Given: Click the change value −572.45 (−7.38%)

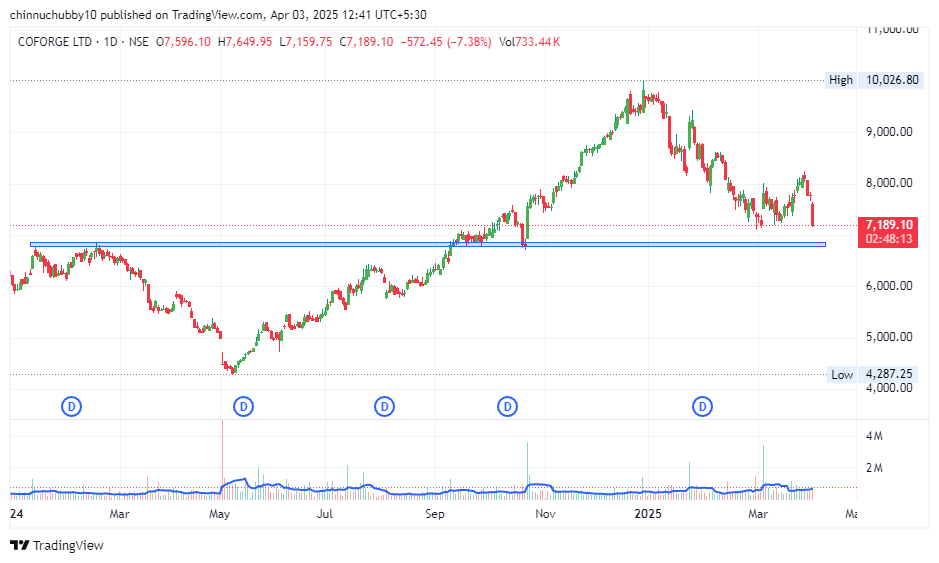Looking at the screenshot, I should [446, 42].
